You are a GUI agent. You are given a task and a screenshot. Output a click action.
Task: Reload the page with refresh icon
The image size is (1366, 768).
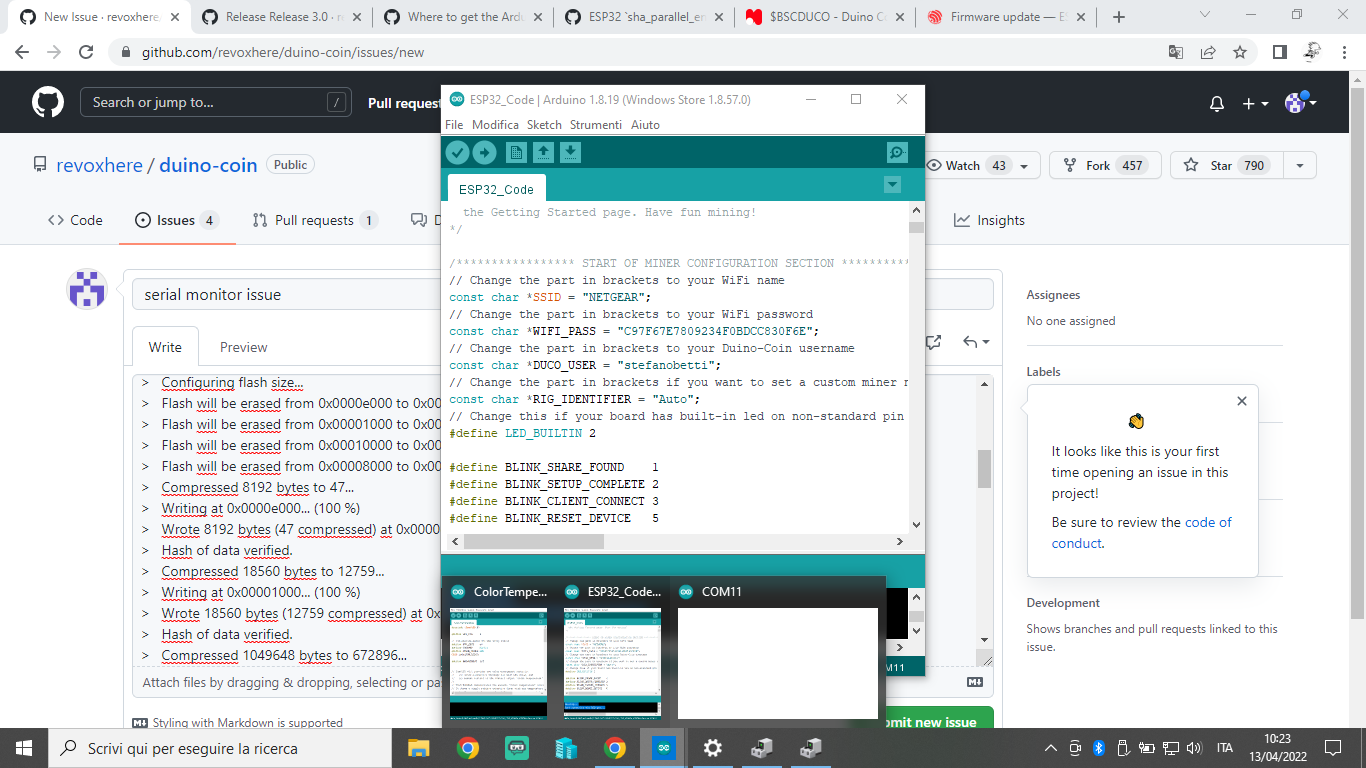86,52
